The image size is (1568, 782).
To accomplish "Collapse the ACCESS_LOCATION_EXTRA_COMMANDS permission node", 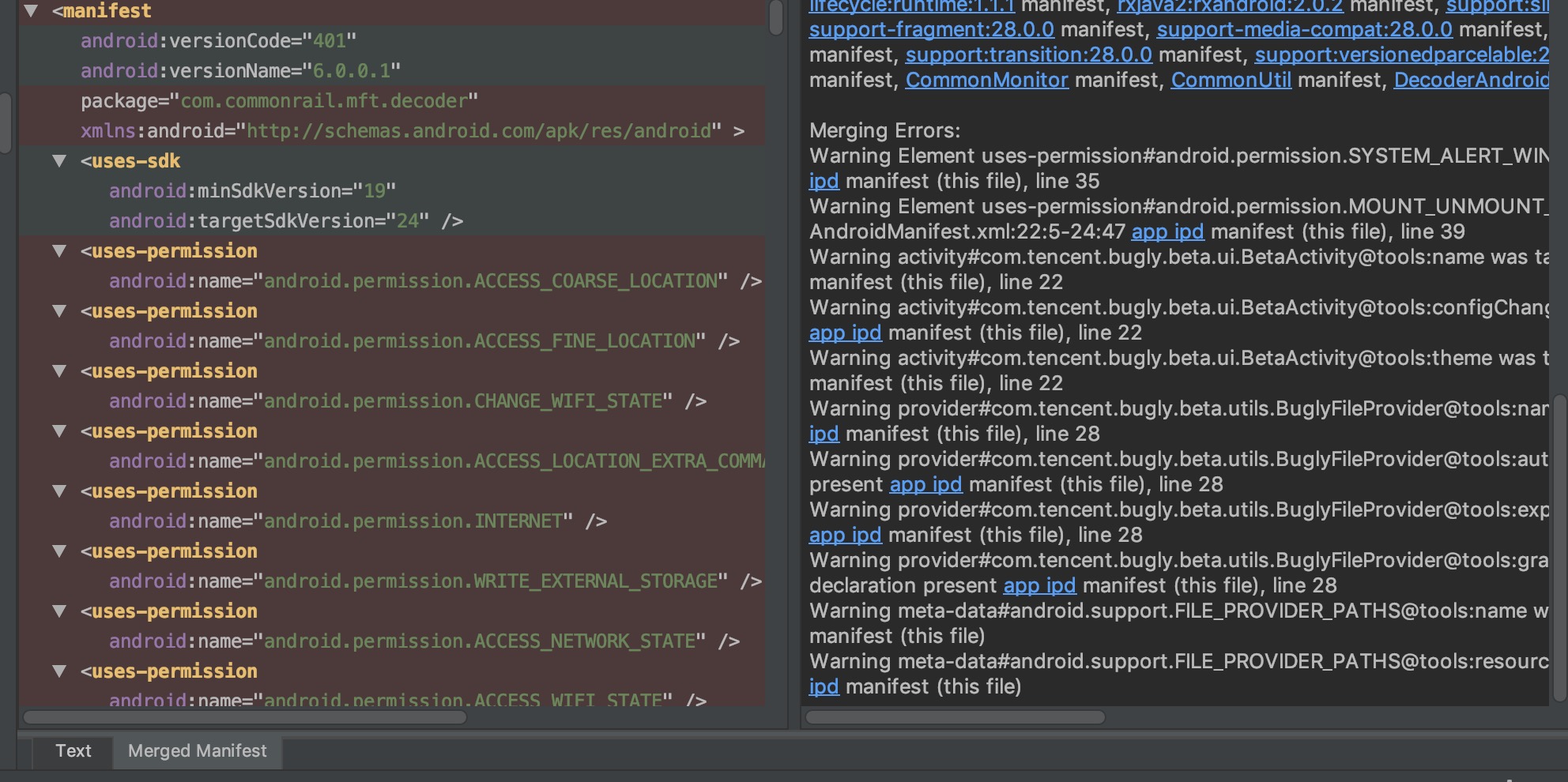I will tap(61, 431).
